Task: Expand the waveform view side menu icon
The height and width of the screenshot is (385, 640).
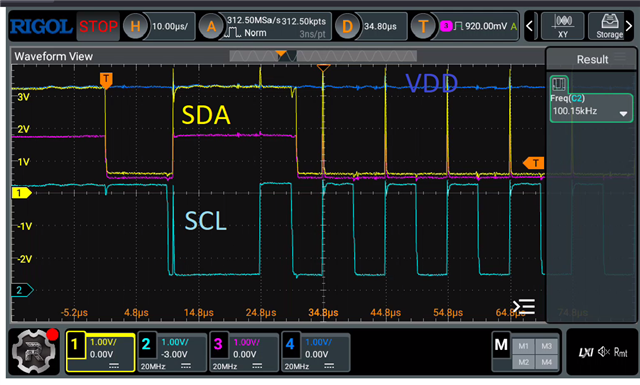Action: click(x=524, y=306)
